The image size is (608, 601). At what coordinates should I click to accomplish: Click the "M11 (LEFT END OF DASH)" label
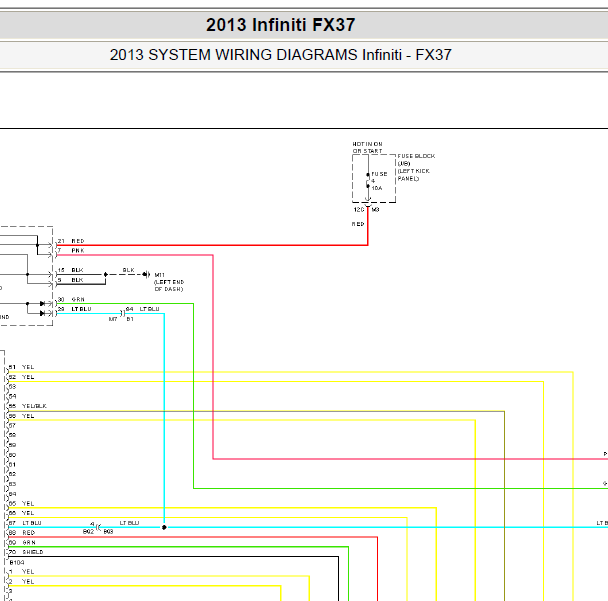point(169,282)
